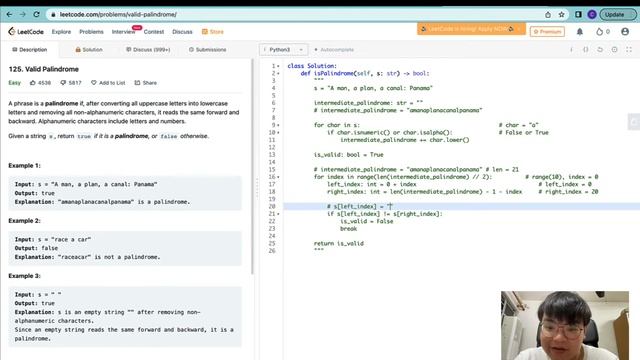Open the Python3 language dropdown

[x=283, y=49]
